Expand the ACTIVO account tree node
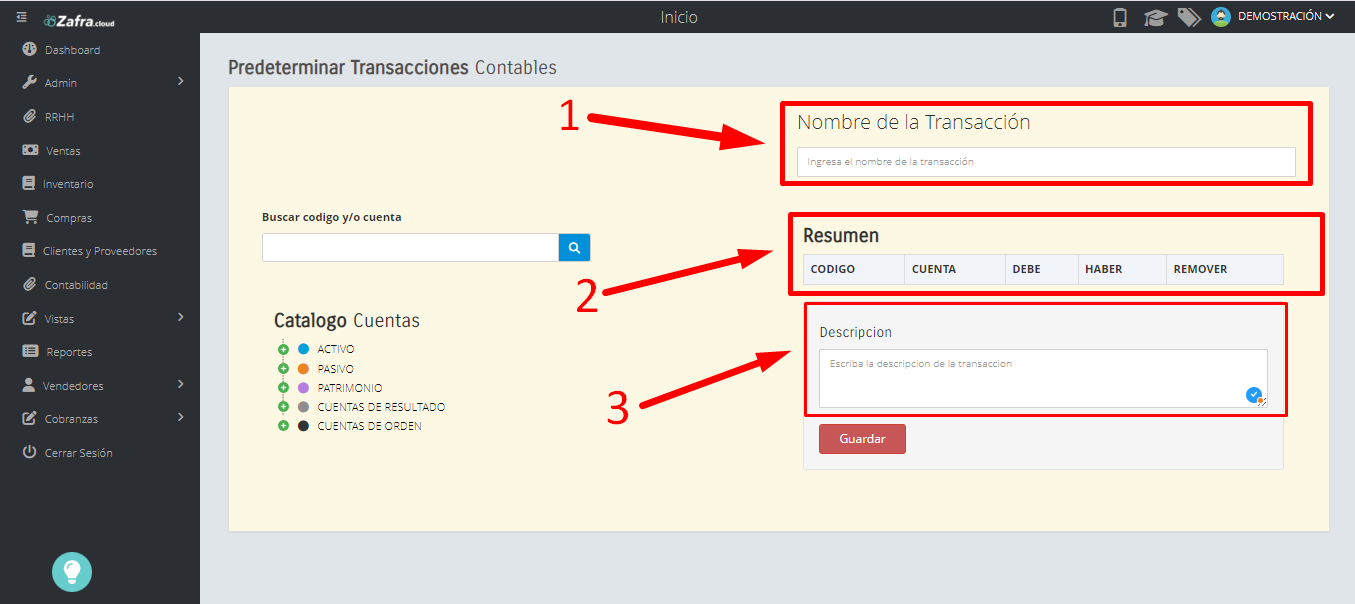The image size is (1355, 604). tap(283, 349)
